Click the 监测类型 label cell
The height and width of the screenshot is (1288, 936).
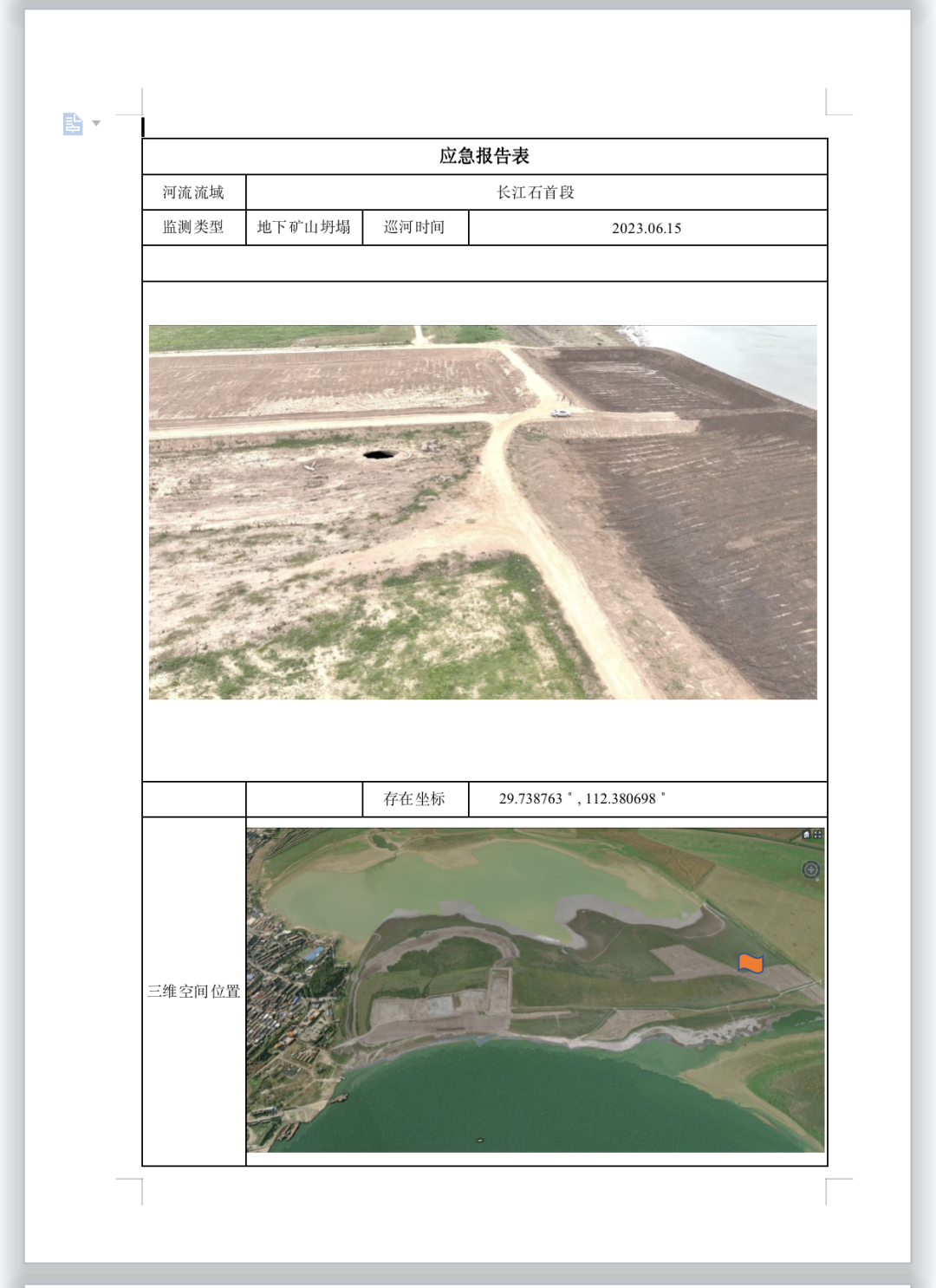click(193, 227)
